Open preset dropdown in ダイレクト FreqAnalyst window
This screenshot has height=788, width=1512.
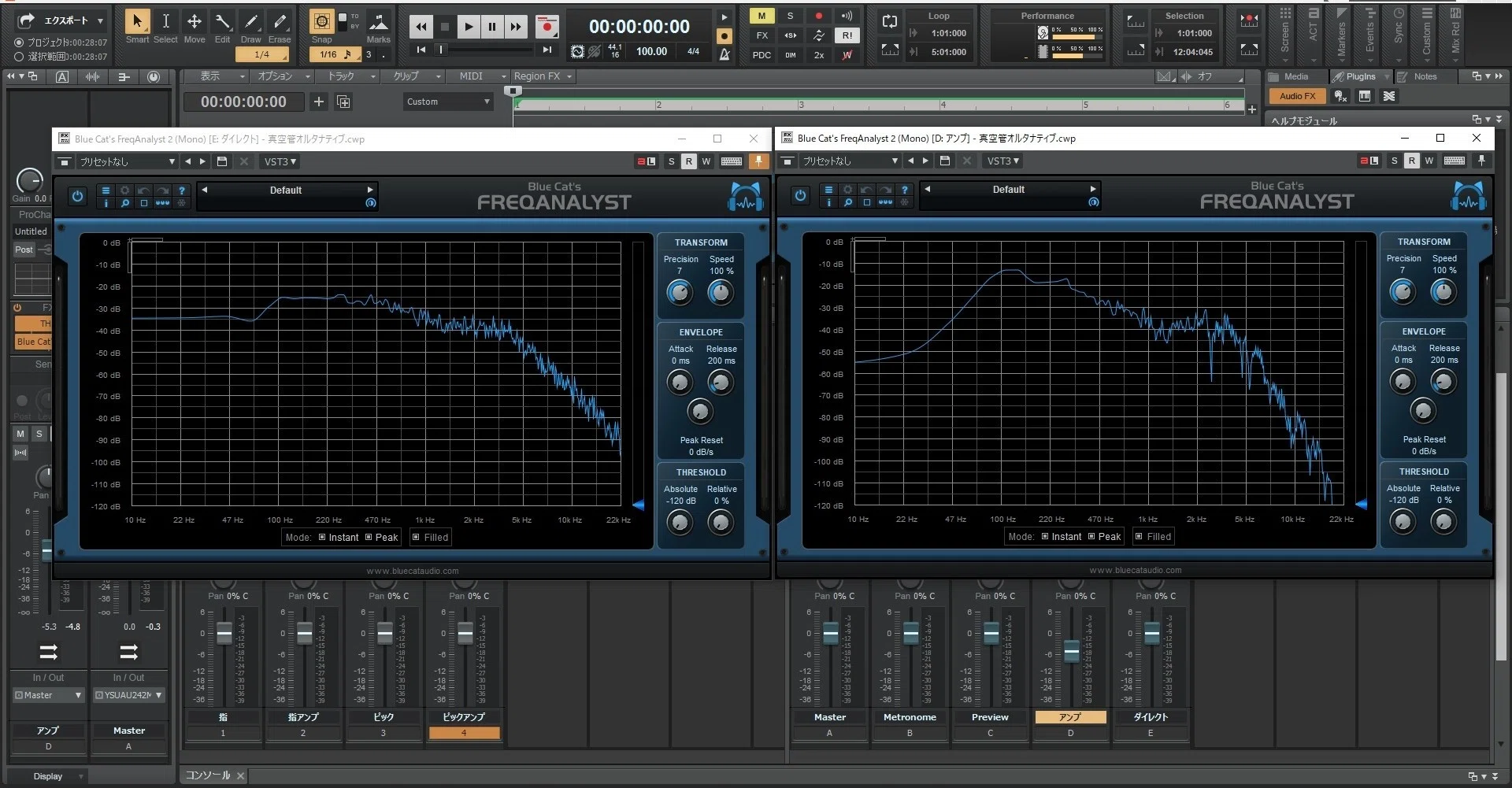126,161
